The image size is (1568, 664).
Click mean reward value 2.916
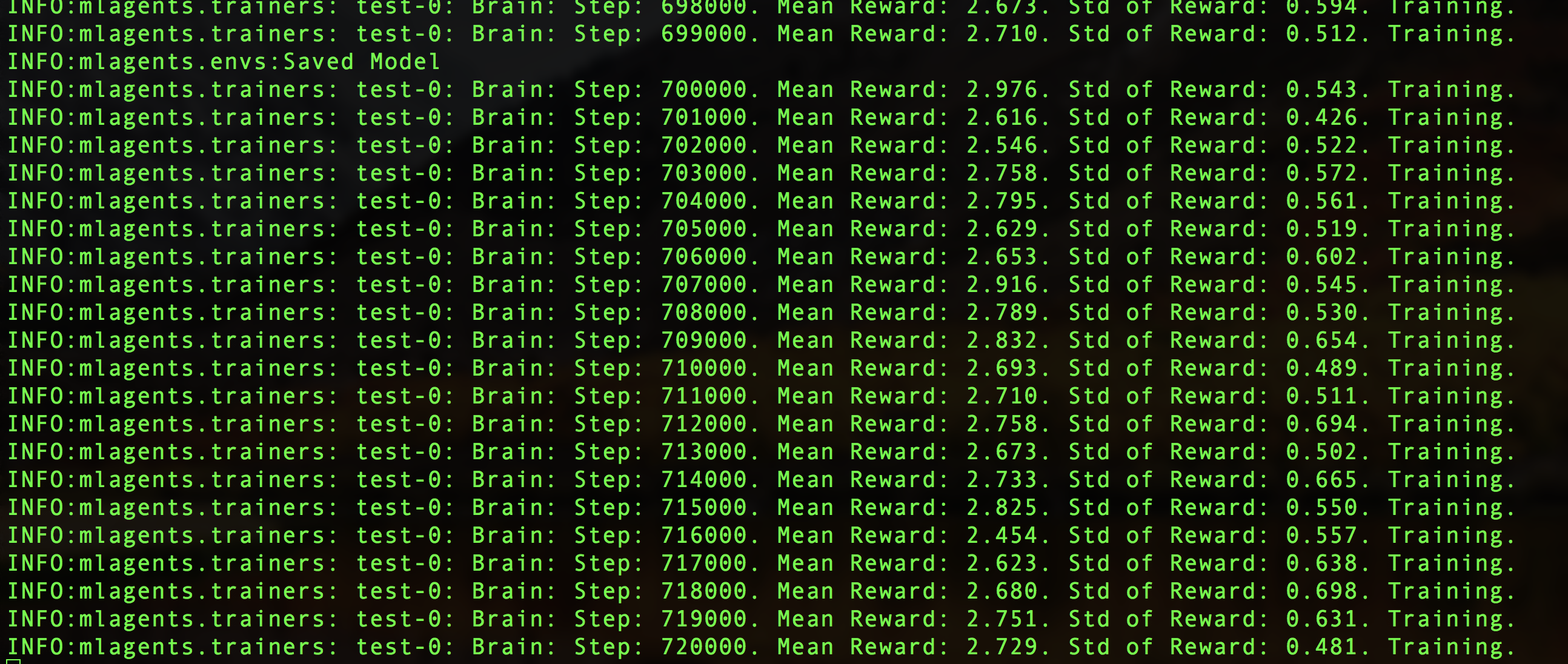coord(1002,285)
